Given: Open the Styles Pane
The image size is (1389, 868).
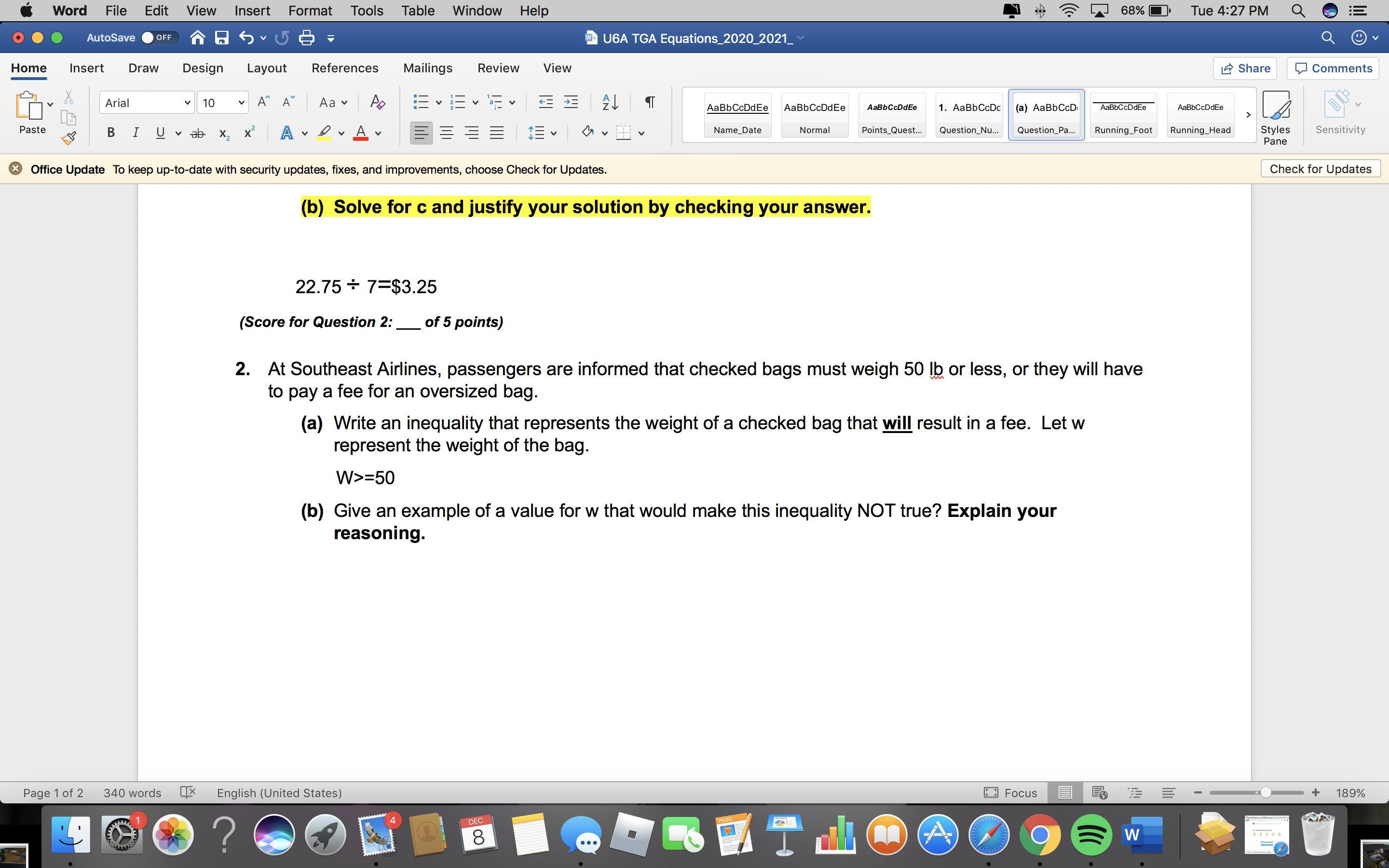Looking at the screenshot, I should tap(1275, 118).
